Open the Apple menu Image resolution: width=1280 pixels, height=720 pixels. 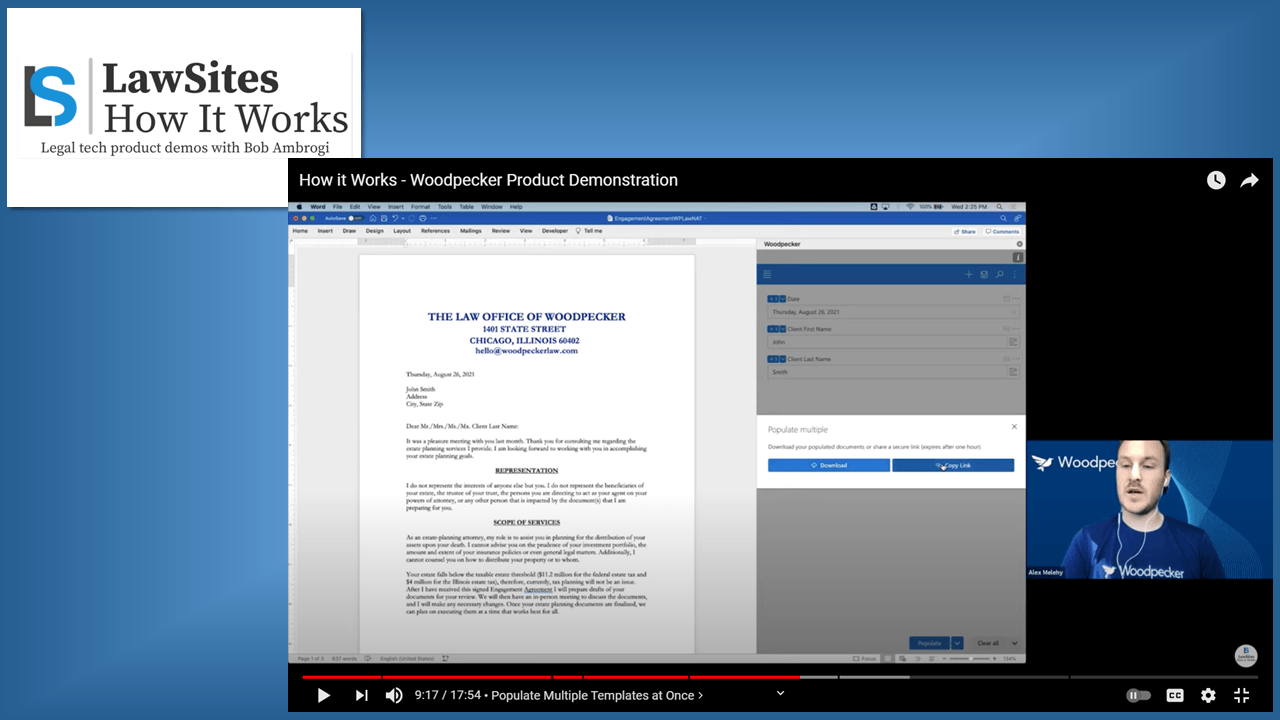pyautogui.click(x=299, y=207)
